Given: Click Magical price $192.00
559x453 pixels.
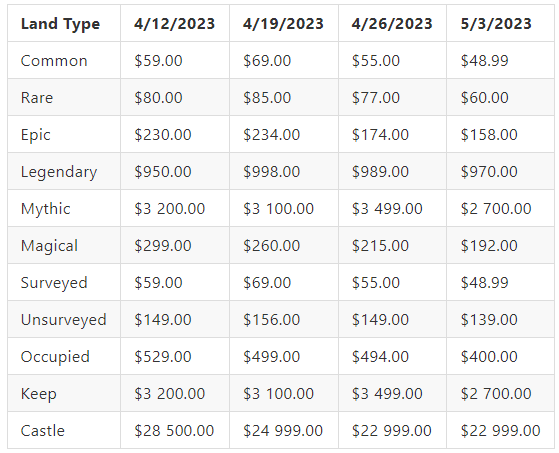Looking at the screenshot, I should point(489,246).
